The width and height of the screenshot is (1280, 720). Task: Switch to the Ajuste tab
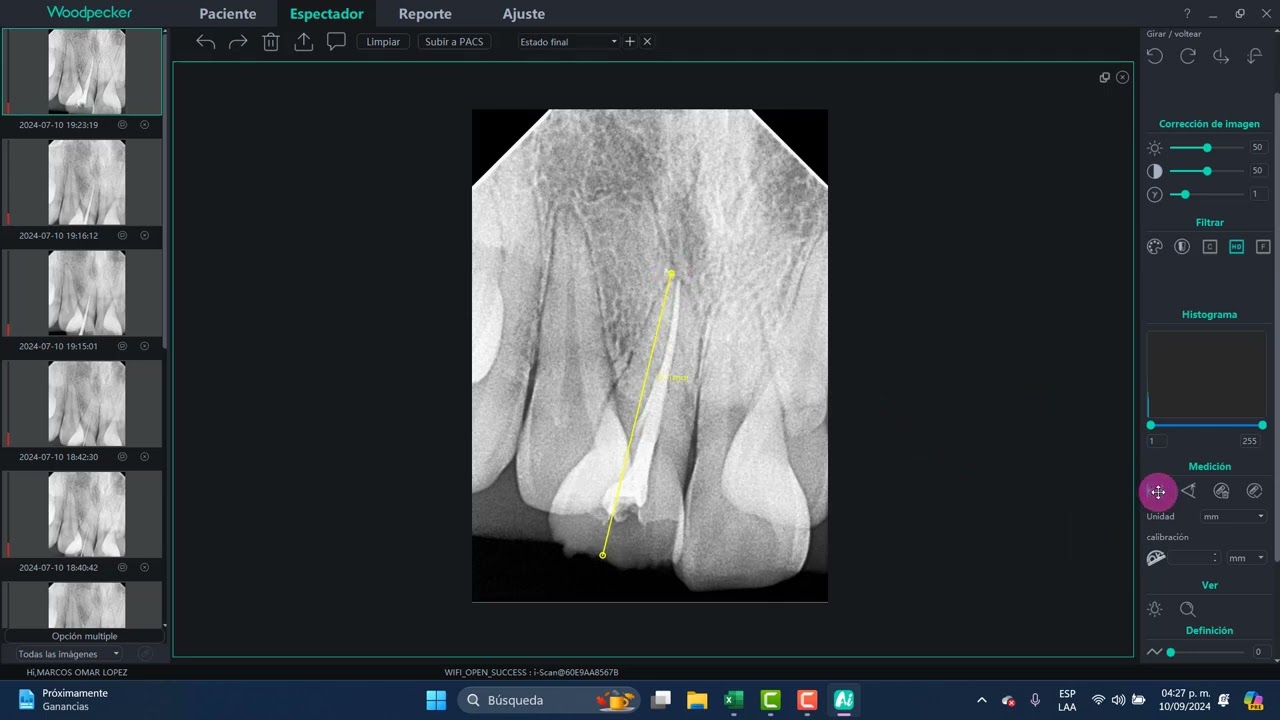pos(524,14)
